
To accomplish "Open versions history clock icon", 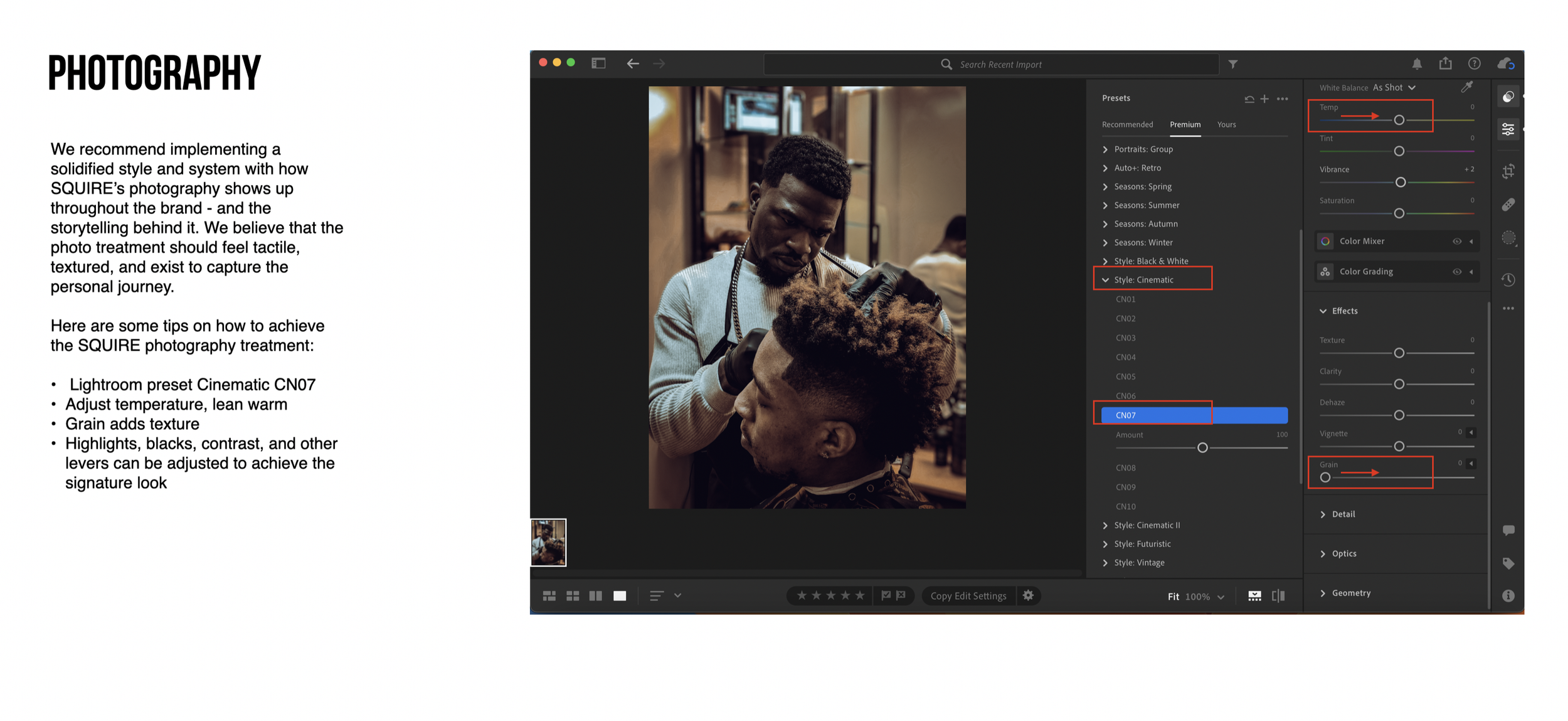I will point(1508,280).
